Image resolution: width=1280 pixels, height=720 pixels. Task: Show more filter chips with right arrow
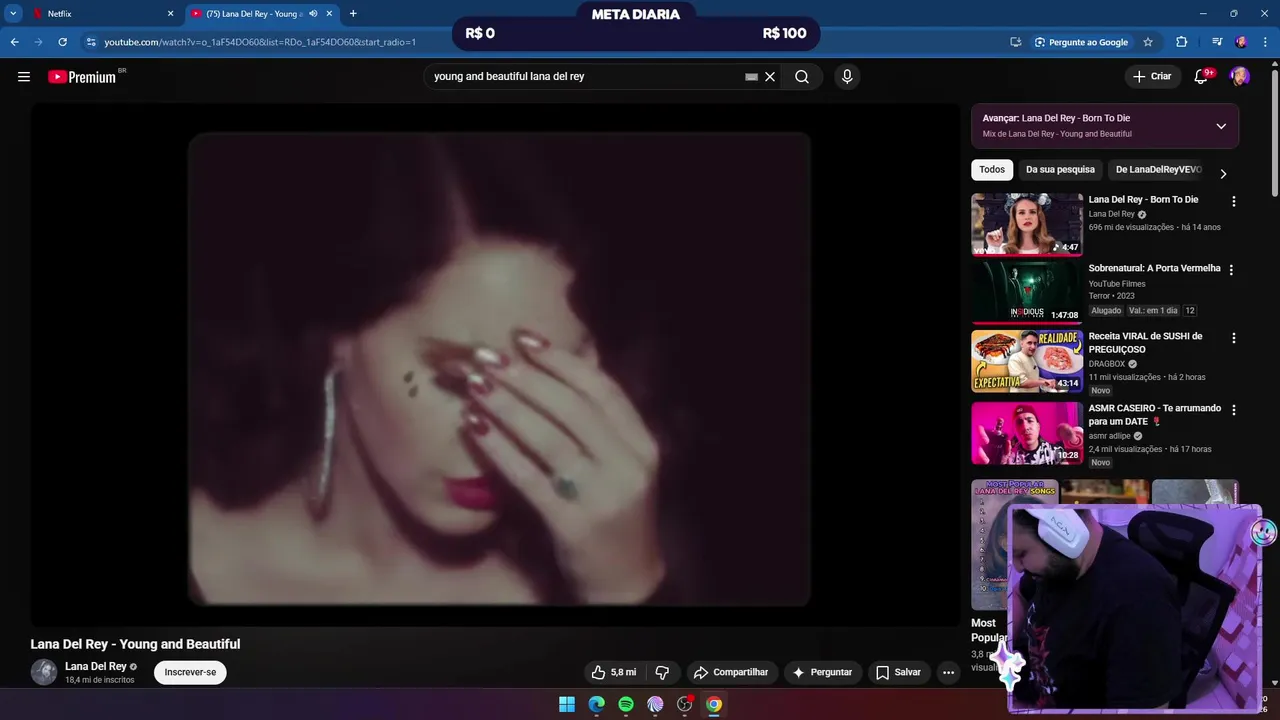1223,173
